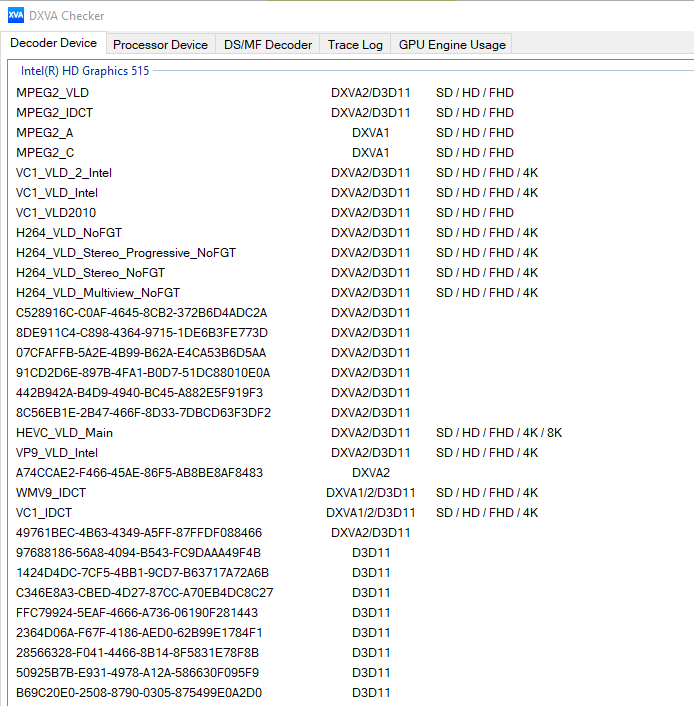Click the VC1_VLD2010 decoder row
Image resolution: width=694 pixels, height=706 pixels.
[x=56, y=213]
